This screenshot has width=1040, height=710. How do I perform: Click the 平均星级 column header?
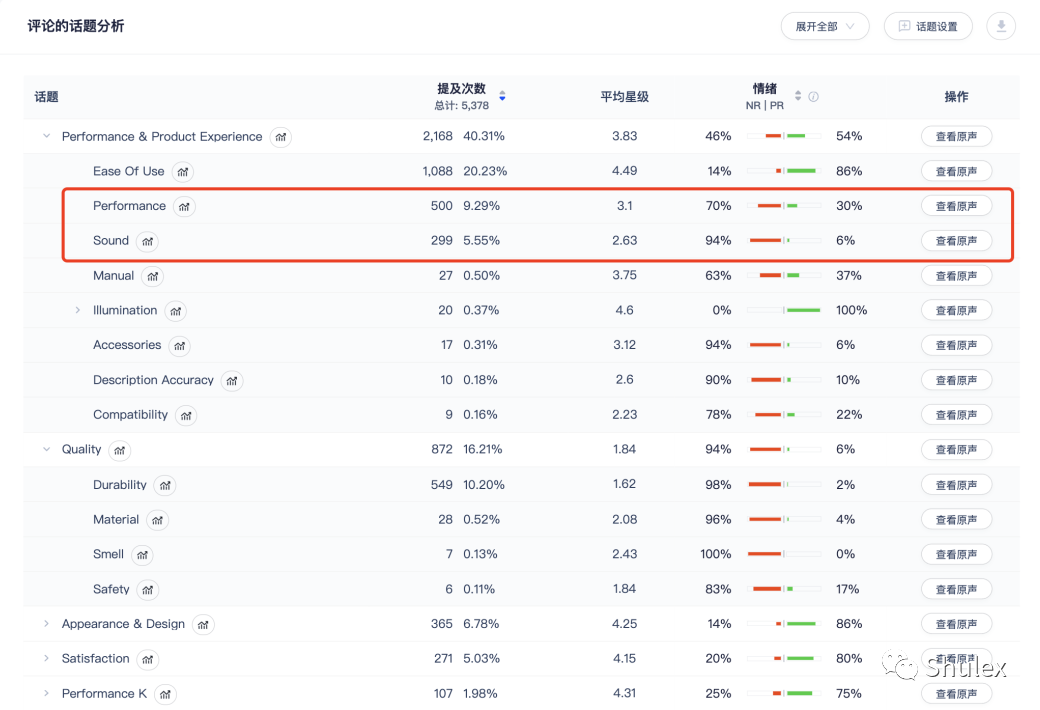624,97
